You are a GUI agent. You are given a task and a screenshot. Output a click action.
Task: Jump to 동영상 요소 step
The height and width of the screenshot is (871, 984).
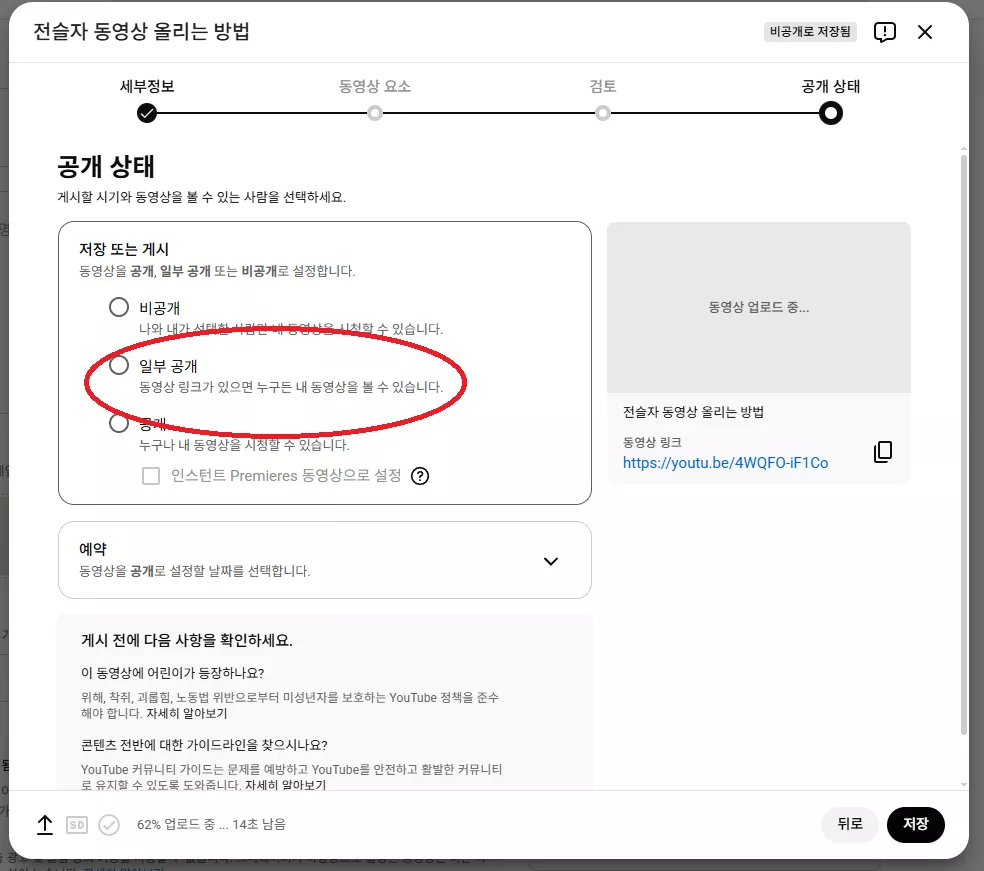pyautogui.click(x=375, y=114)
